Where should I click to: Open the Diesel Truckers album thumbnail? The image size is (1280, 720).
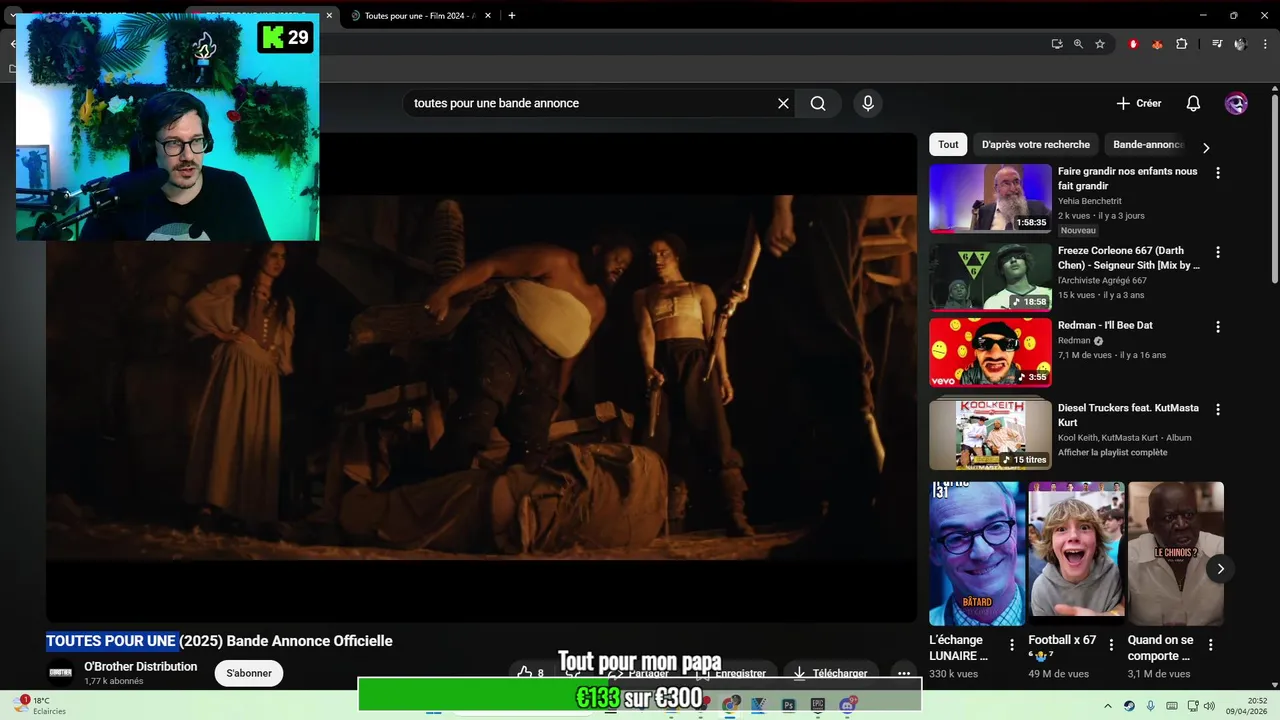pyautogui.click(x=990, y=434)
